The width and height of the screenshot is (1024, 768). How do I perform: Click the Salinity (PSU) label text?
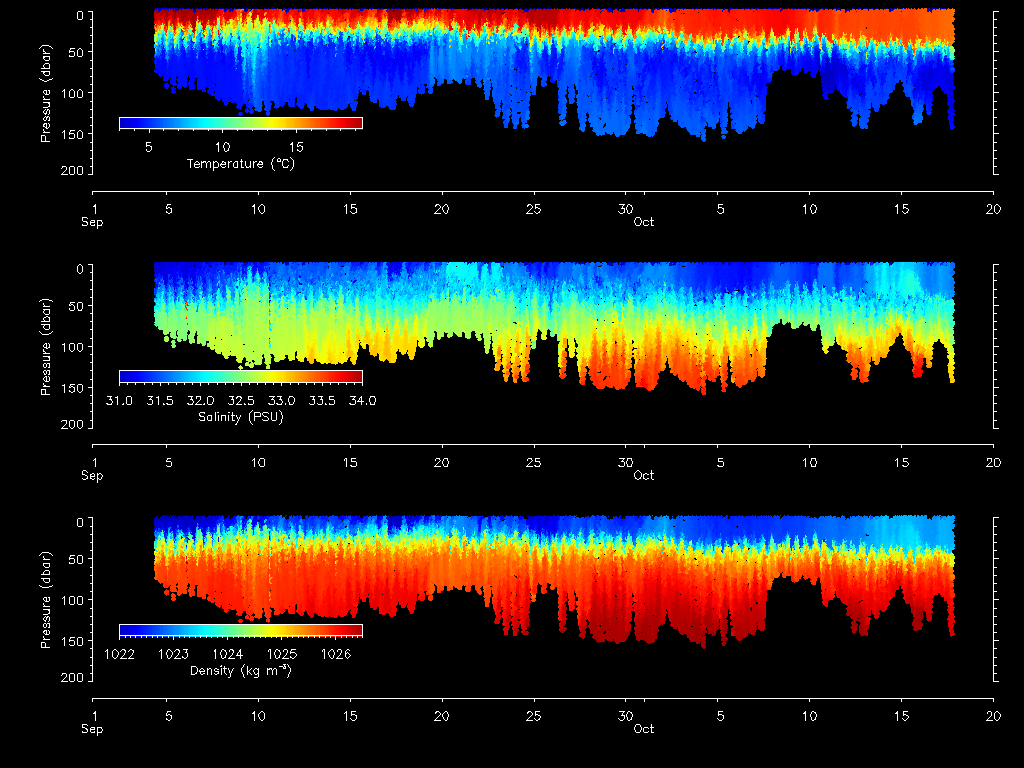[240, 417]
